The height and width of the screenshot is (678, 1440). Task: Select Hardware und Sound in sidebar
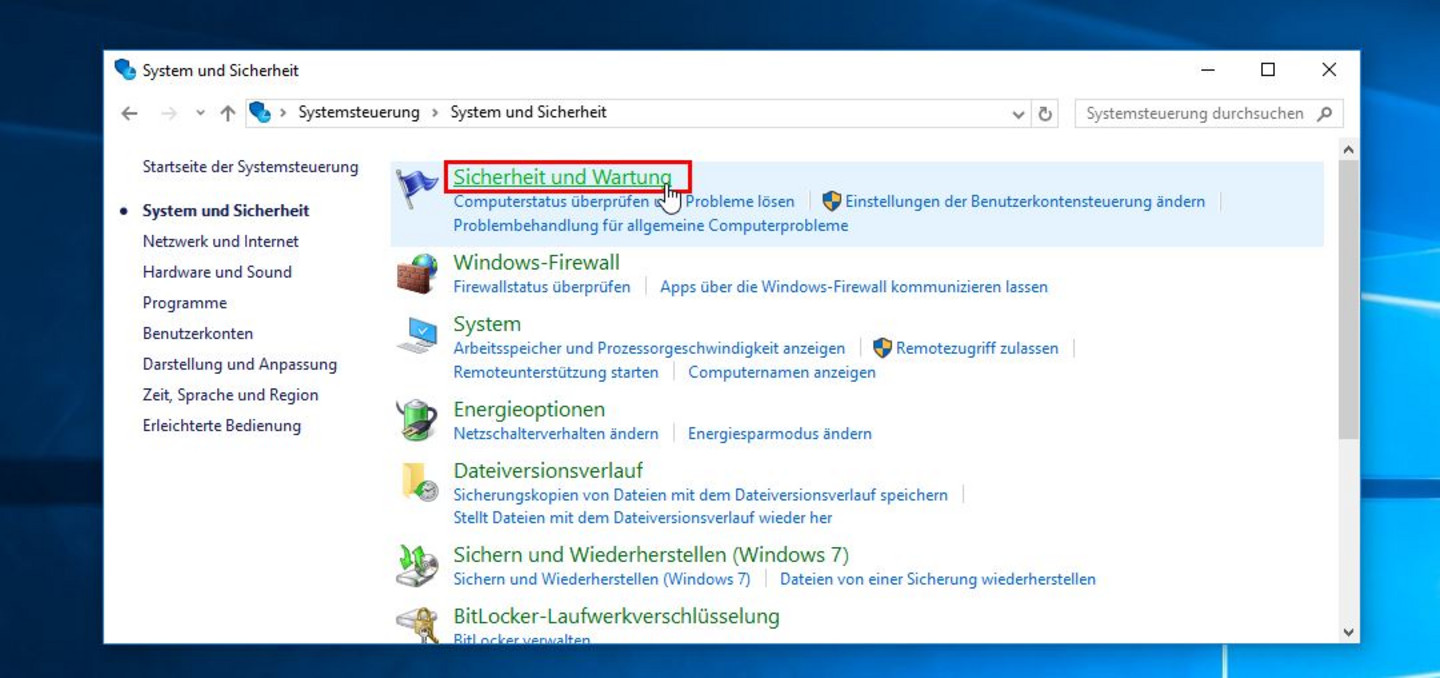pos(217,272)
